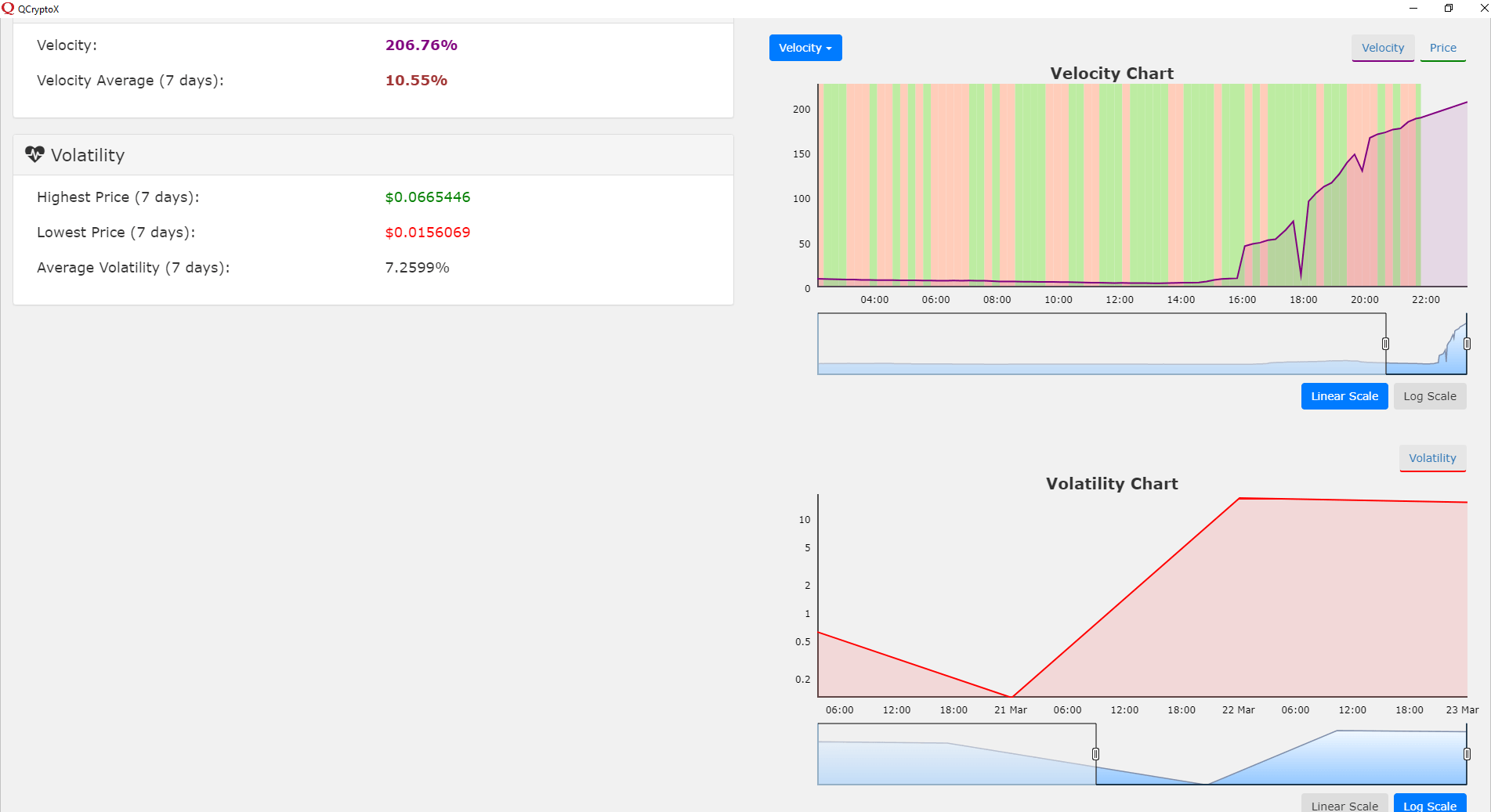Click Highest Price value $0.0665446
This screenshot has width=1491, height=812.
pos(428,197)
